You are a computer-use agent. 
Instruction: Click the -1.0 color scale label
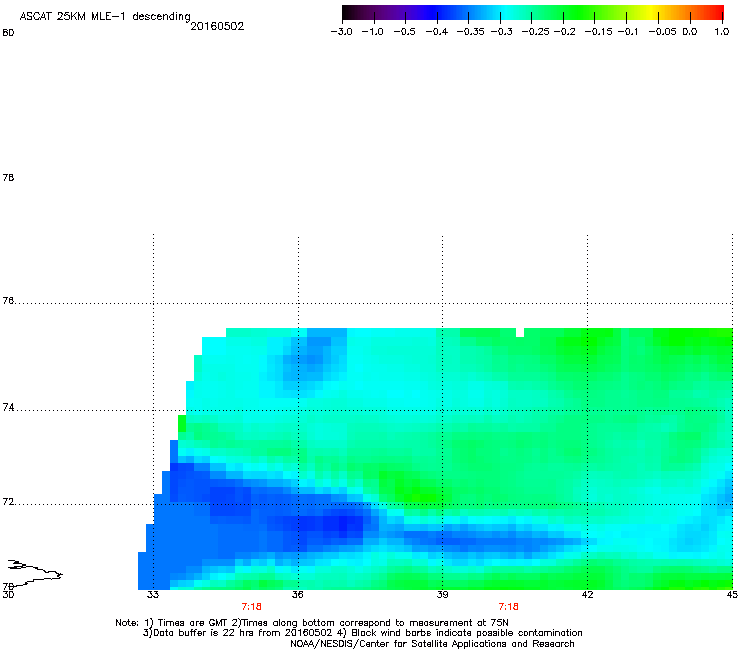click(372, 32)
